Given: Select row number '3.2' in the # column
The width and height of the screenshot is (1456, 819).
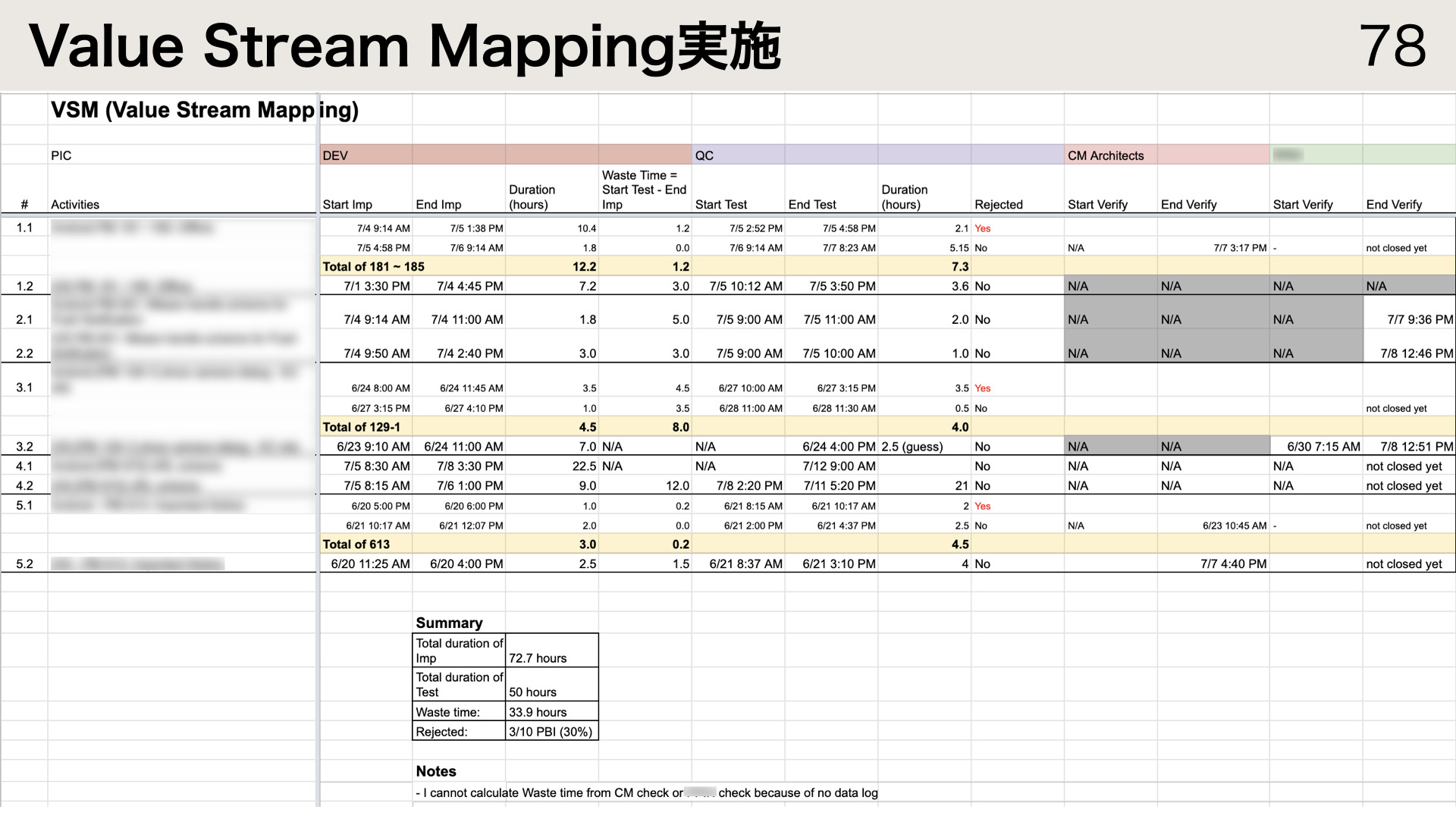Looking at the screenshot, I should click(x=24, y=447).
